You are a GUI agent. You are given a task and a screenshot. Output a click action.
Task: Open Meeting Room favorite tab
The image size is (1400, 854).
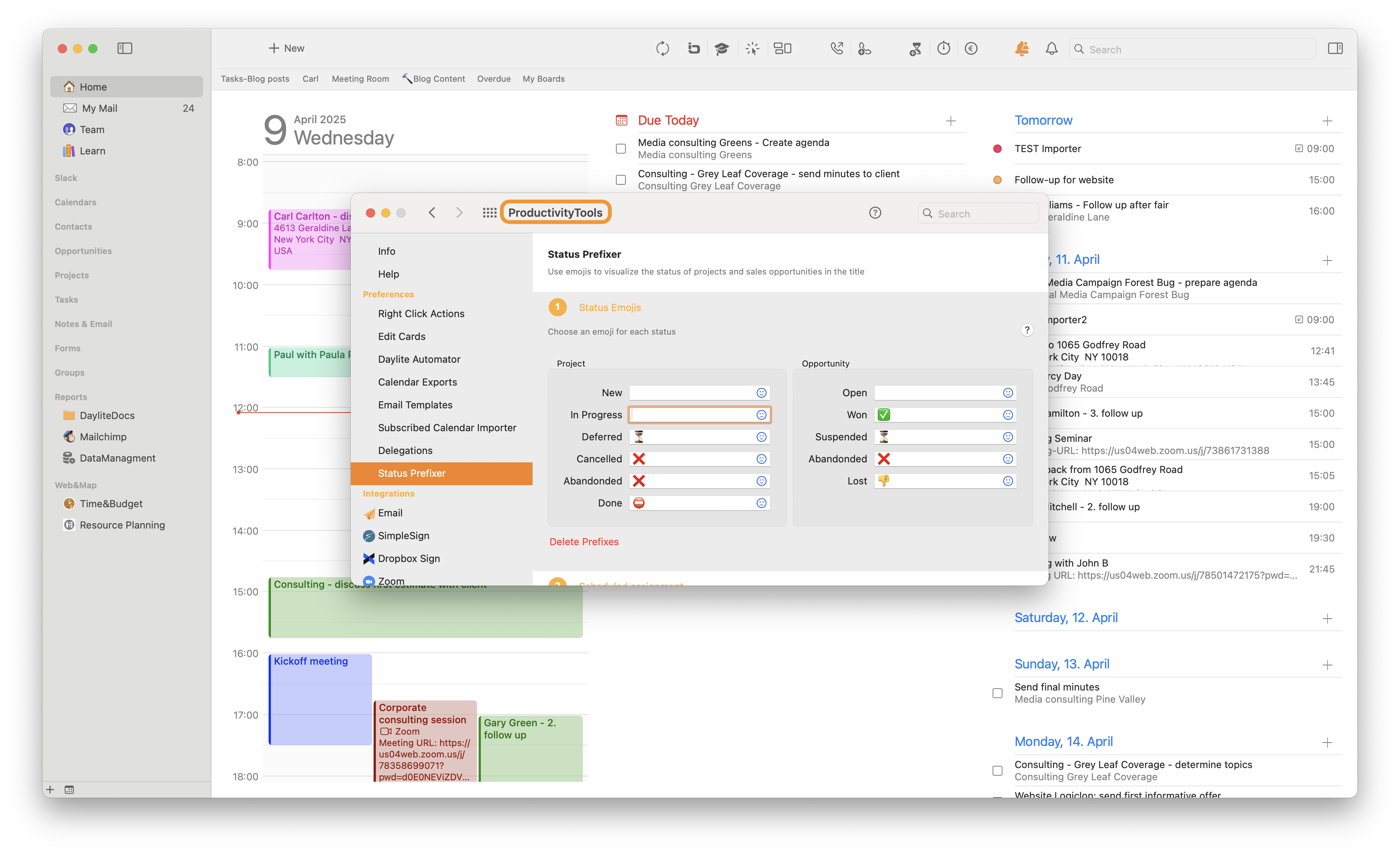pos(360,79)
